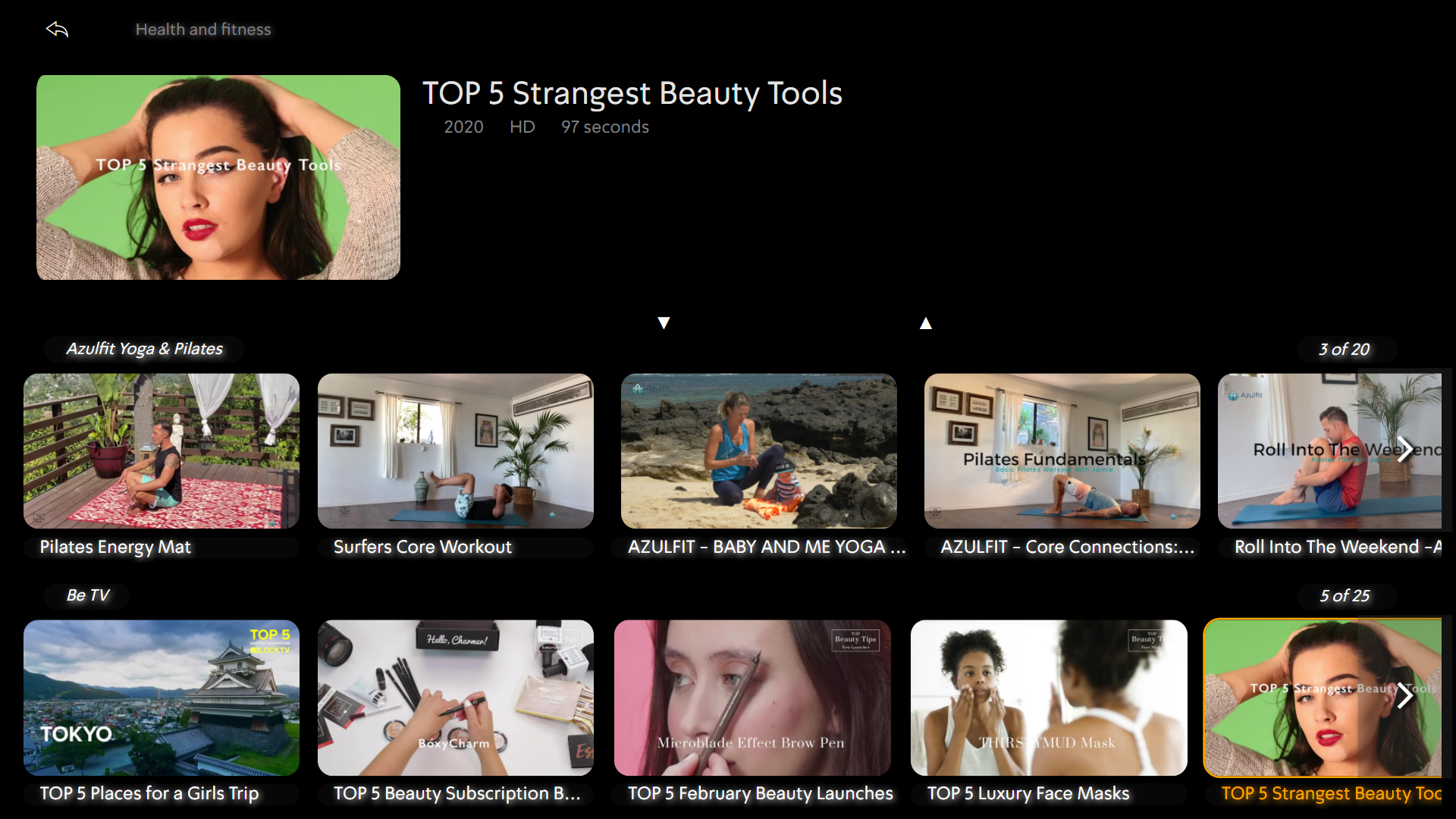Advance Azulfit row with right chevron

[1404, 449]
